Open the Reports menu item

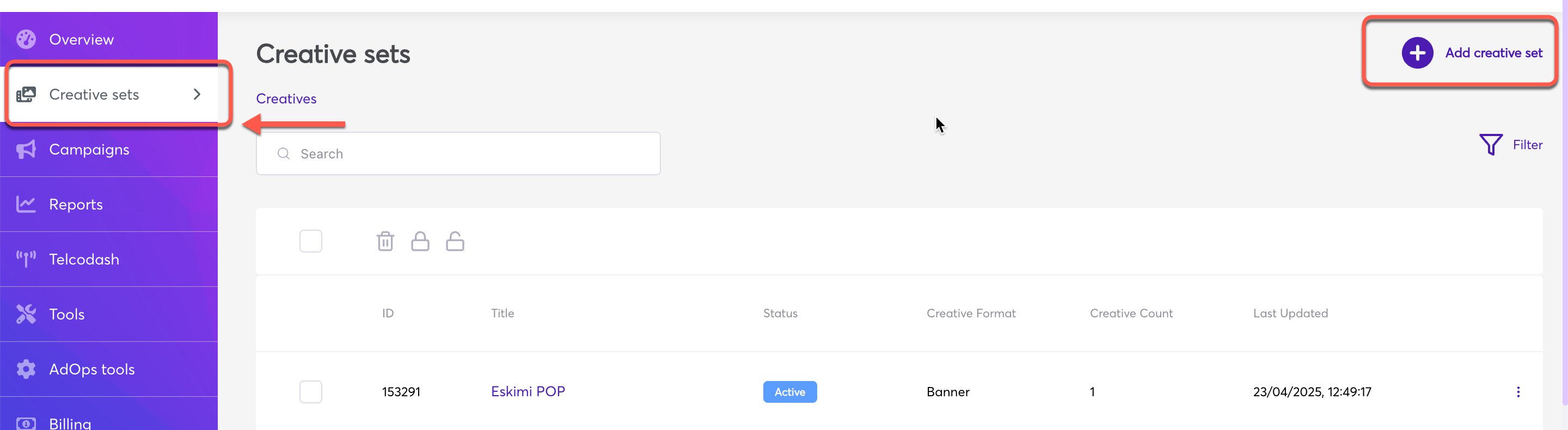click(76, 204)
